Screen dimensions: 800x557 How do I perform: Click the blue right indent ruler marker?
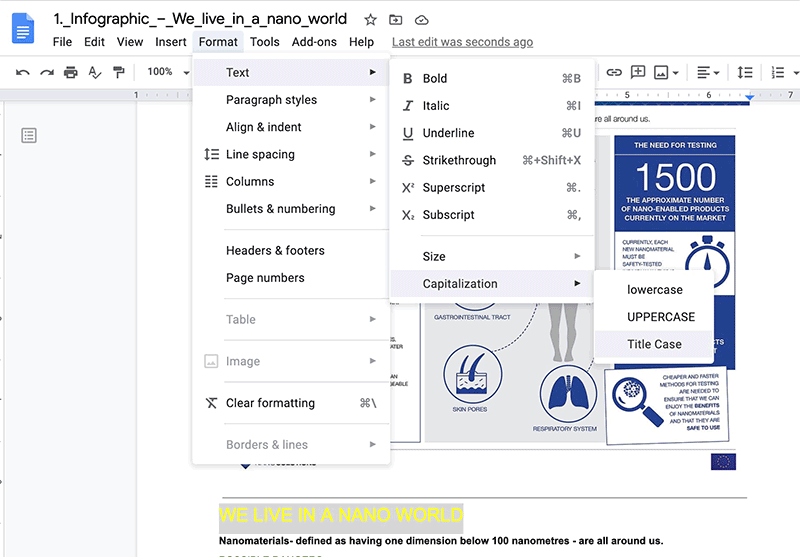(x=749, y=96)
